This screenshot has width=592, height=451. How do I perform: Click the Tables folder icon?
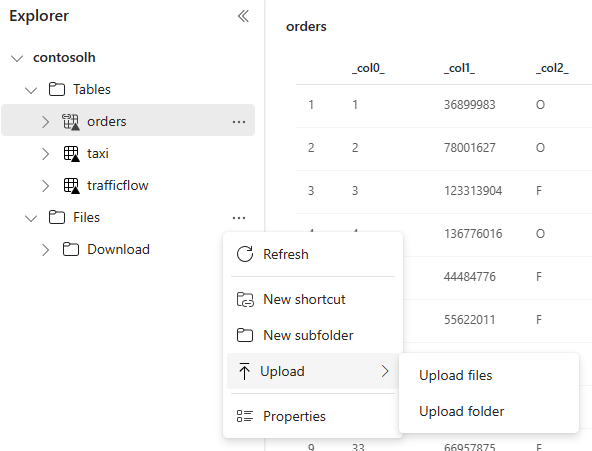(57, 89)
